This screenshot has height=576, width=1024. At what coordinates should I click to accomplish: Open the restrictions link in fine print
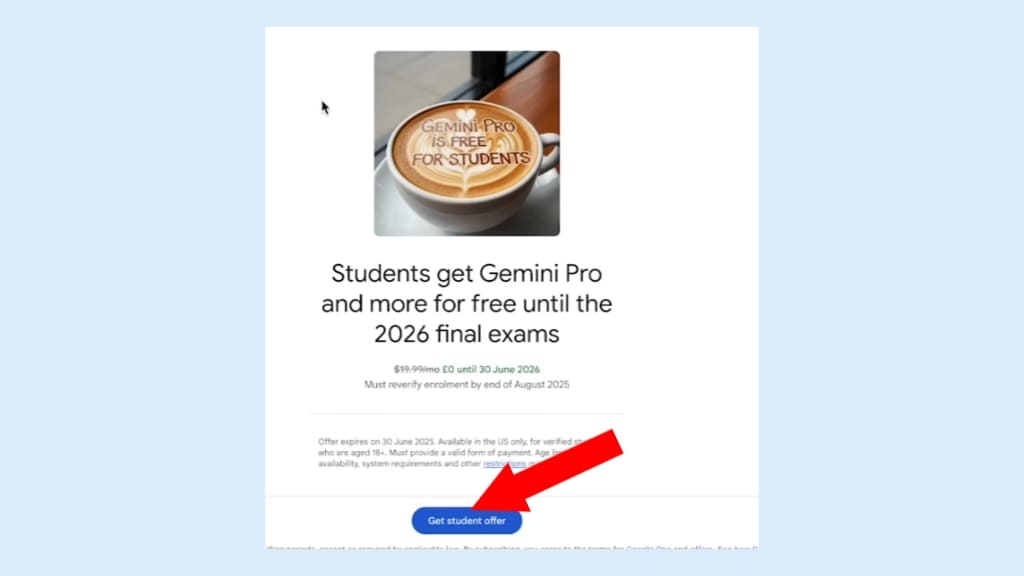(504, 464)
